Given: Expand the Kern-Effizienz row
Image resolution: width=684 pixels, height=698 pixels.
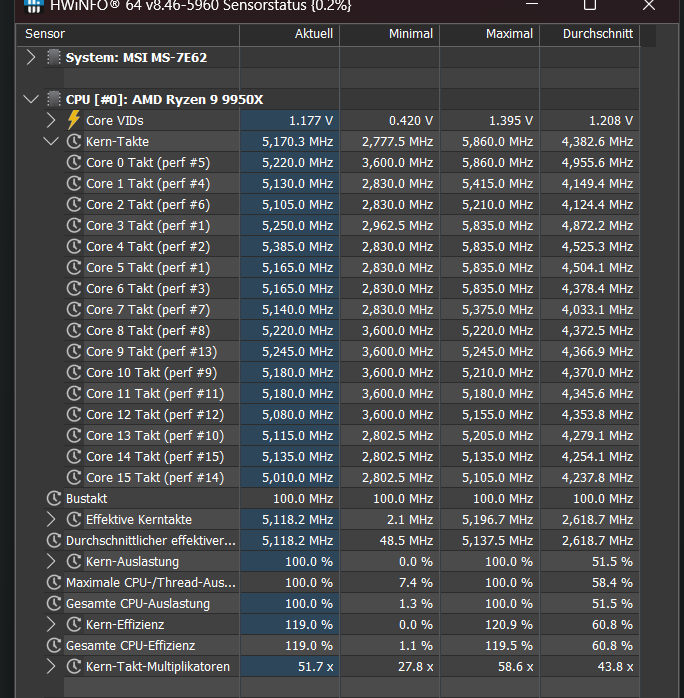Looking at the screenshot, I should tap(51, 625).
